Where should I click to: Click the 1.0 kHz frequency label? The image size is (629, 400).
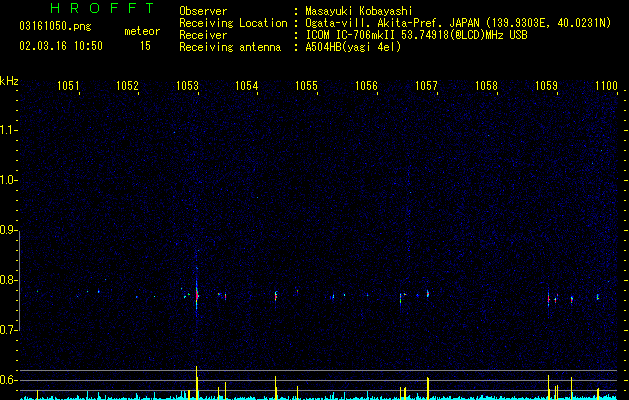(x=8, y=180)
